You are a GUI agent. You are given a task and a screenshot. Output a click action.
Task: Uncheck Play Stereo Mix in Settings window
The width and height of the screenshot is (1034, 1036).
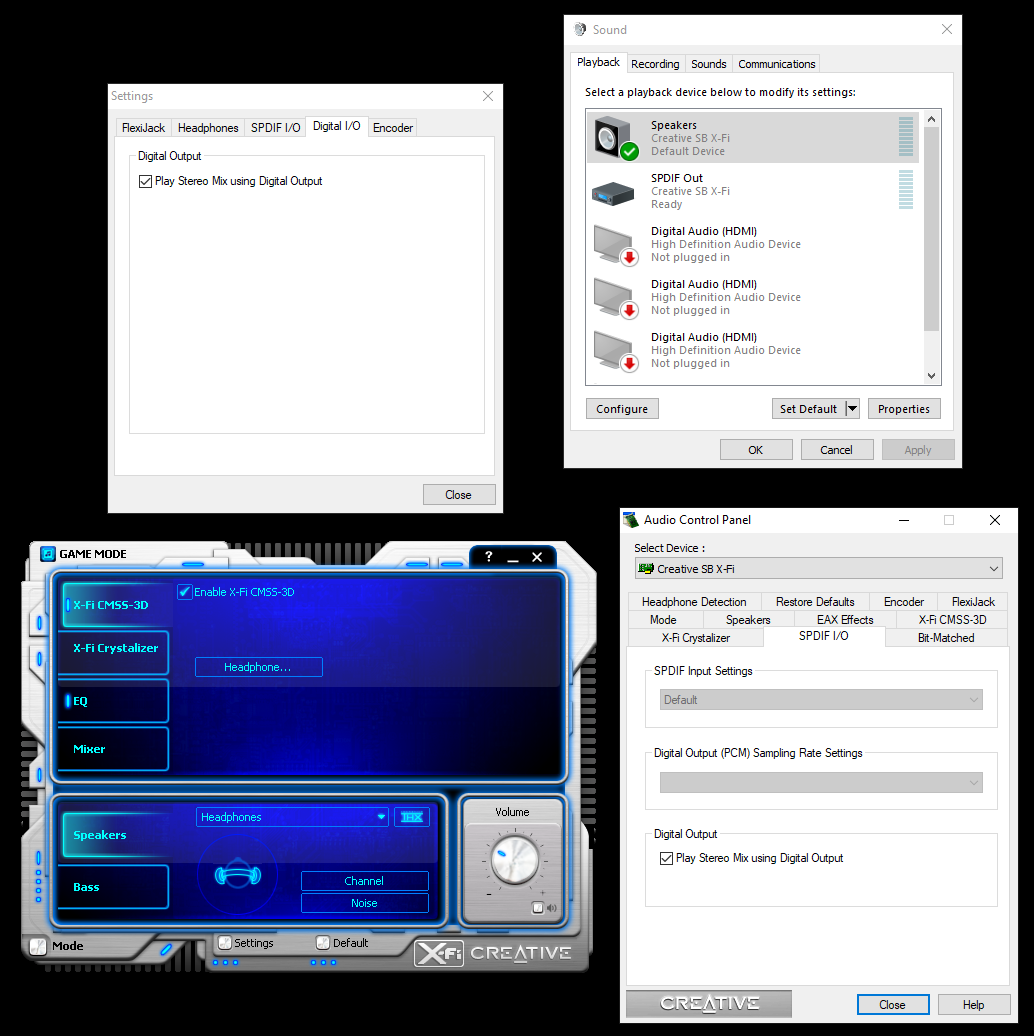click(x=146, y=182)
